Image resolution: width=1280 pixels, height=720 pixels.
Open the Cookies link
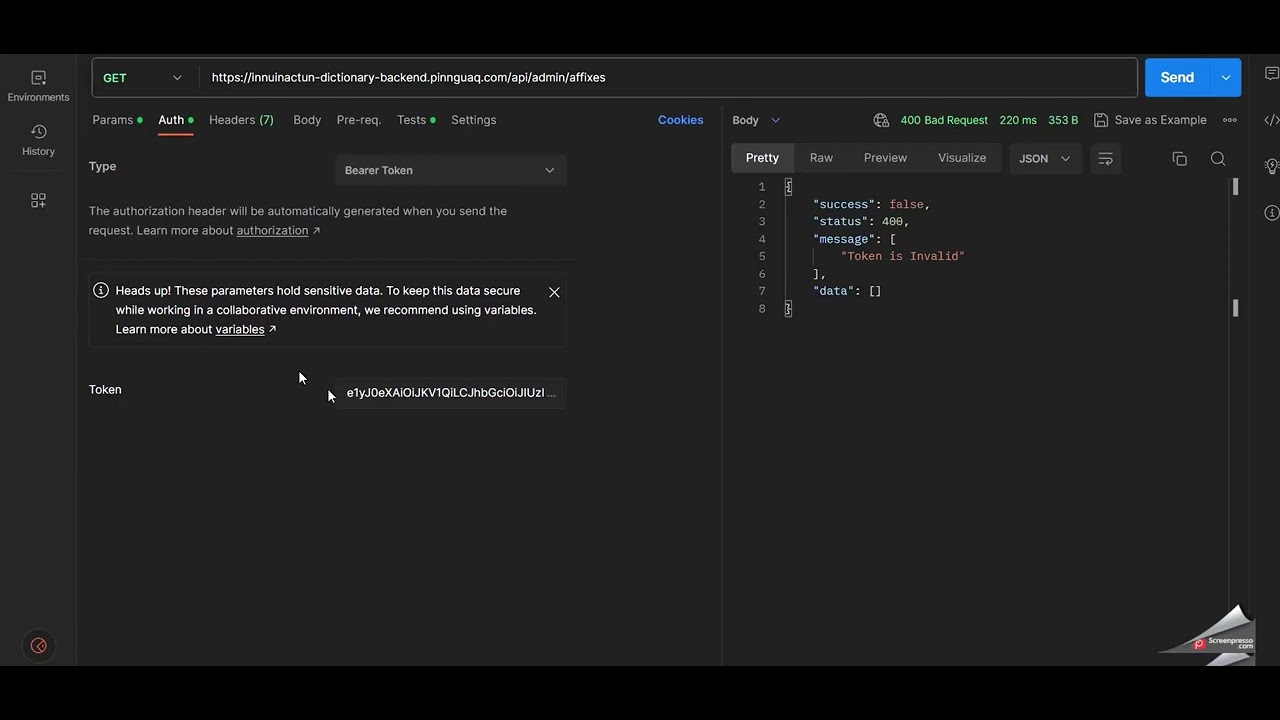[680, 120]
